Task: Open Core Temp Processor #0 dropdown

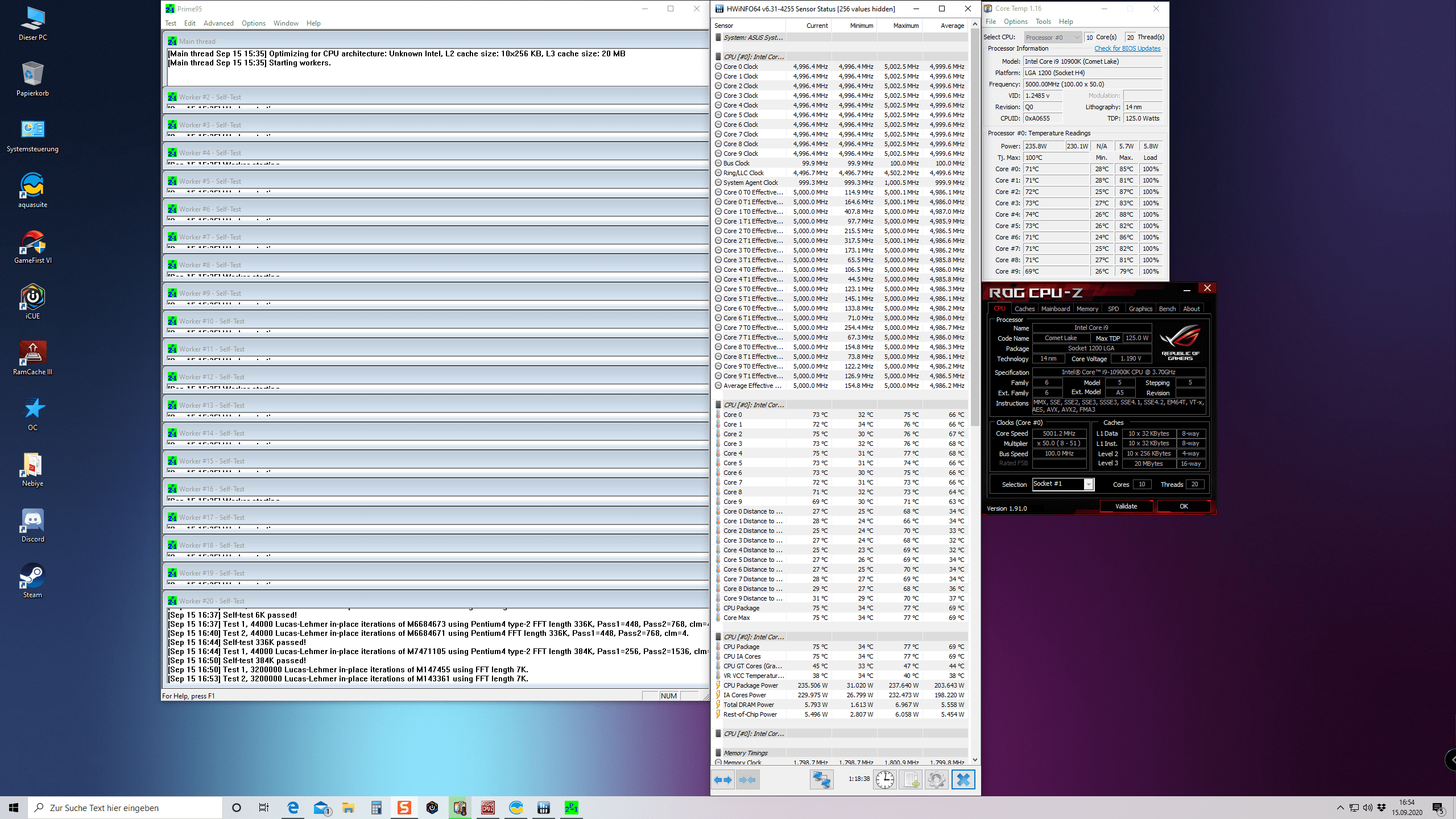Action: click(x=1053, y=38)
